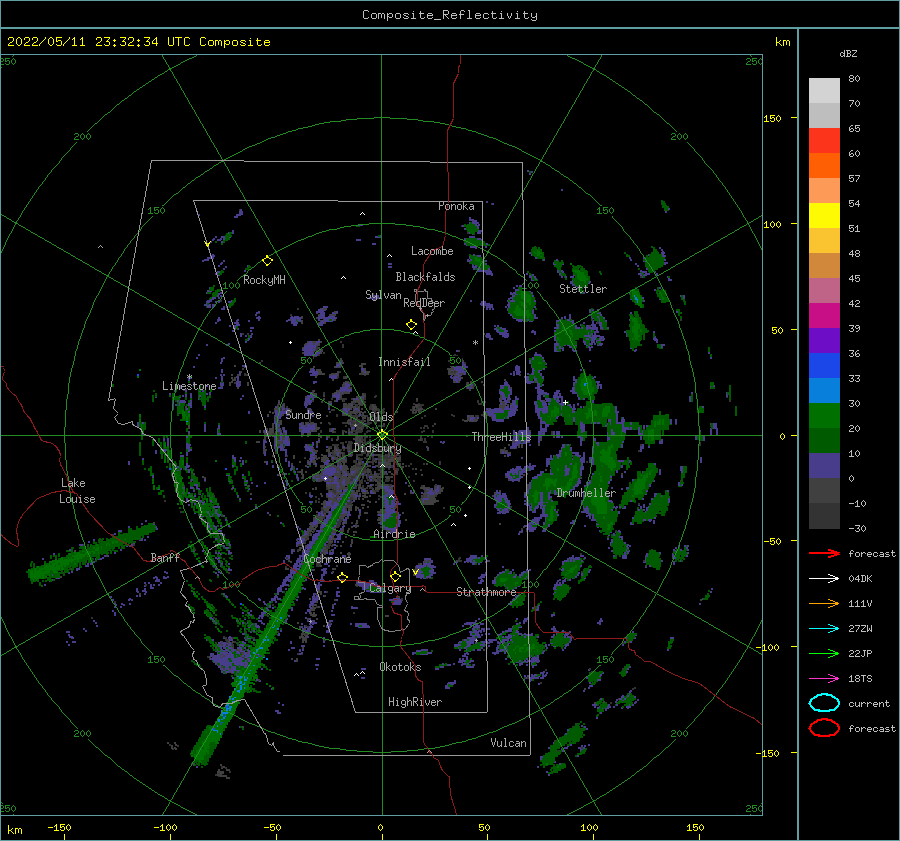Click the Innisfail label
The image size is (900, 841).
(404, 362)
